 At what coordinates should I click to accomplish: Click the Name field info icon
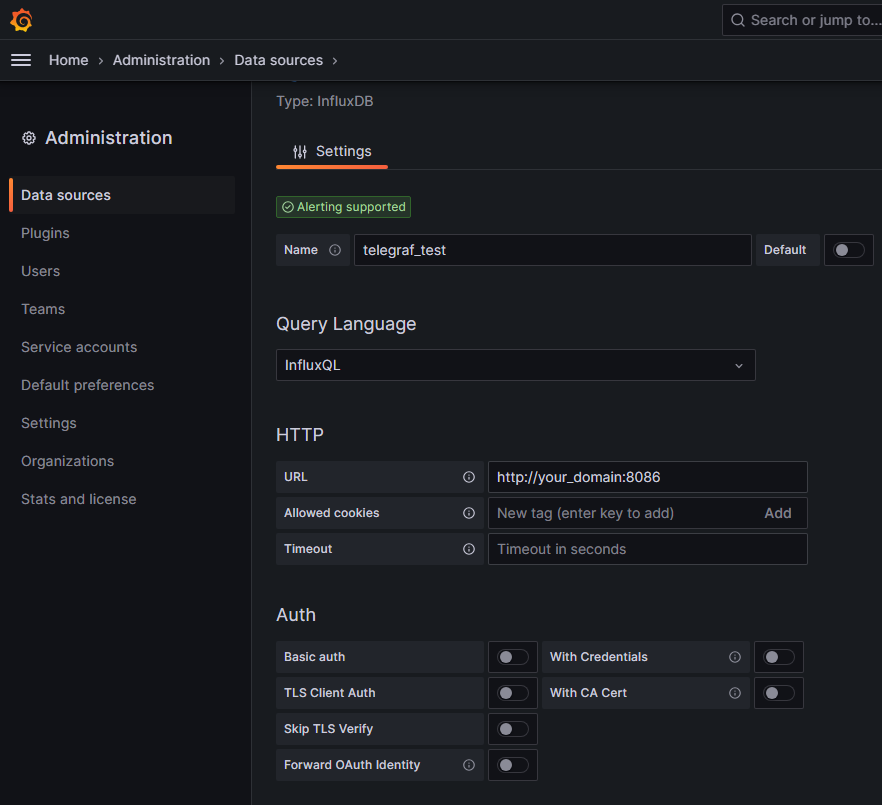pos(335,250)
